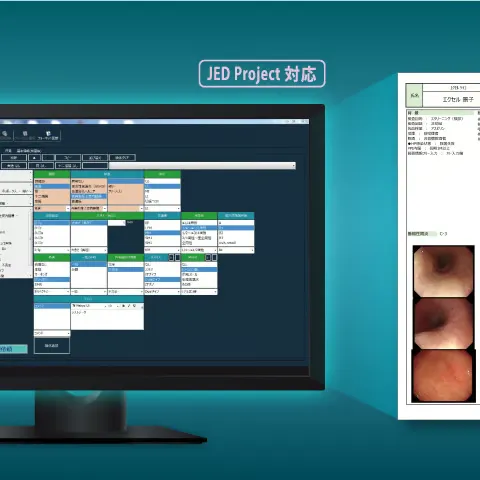This screenshot has width=480, height=480.
Task: Select highlighted item in the top-right white list
Action: 162,186
